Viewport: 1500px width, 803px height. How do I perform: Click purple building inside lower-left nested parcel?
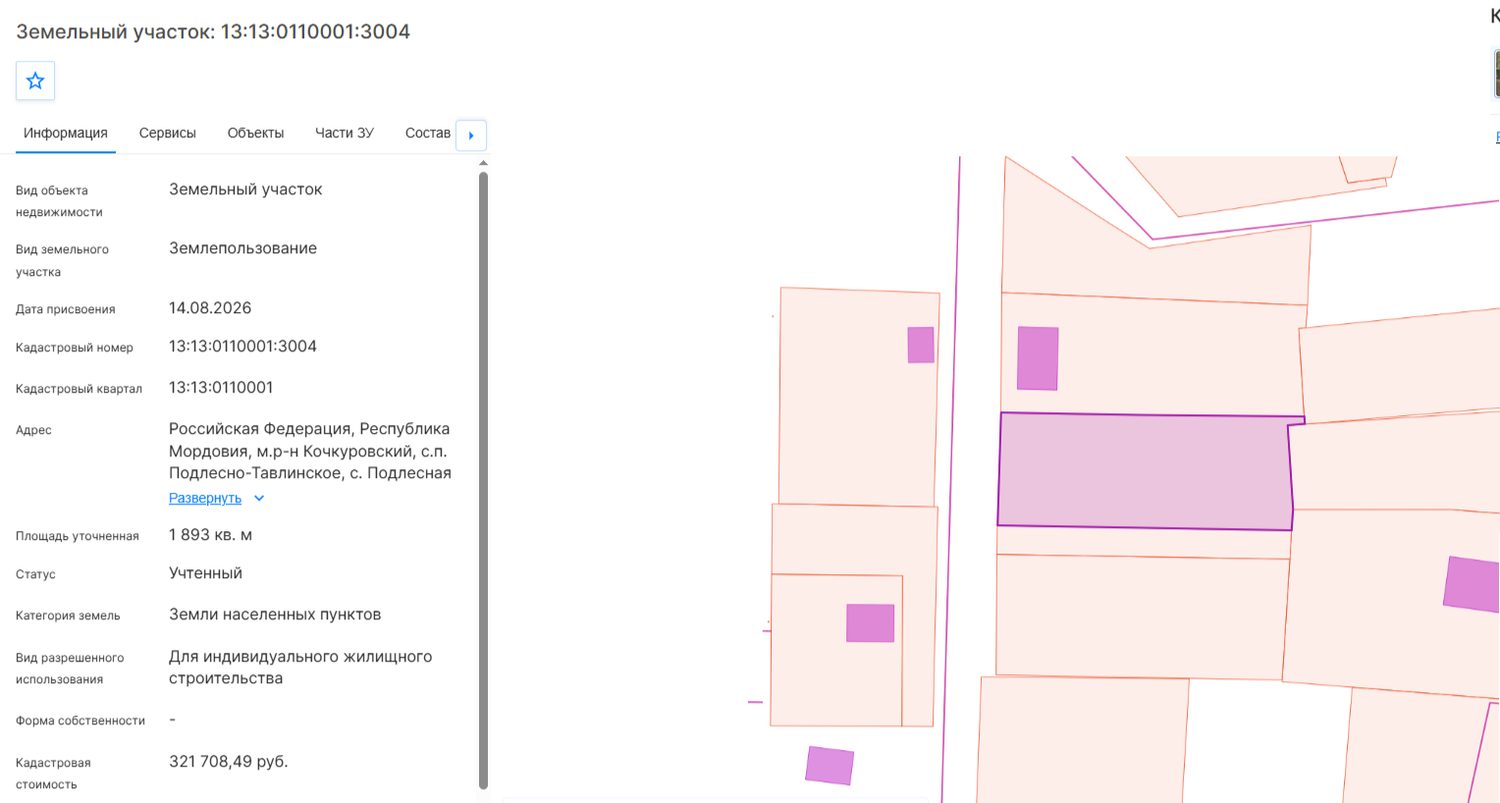(870, 623)
